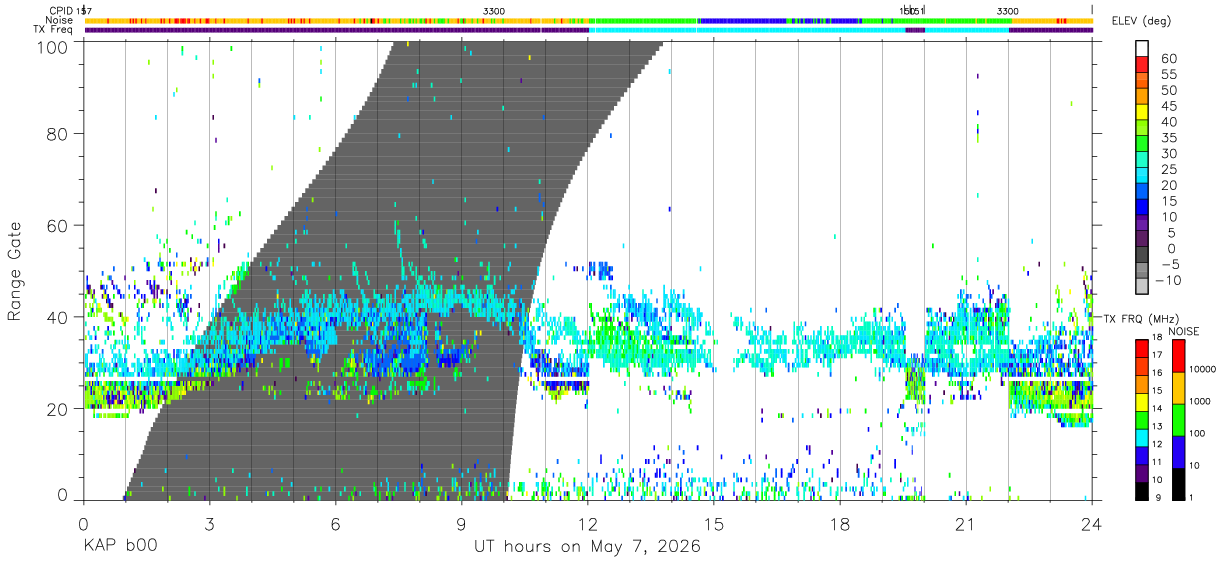Screen dimensions: 1228x567
Task: Click the red segment of the ELEV colorbar
Action: click(x=1142, y=66)
